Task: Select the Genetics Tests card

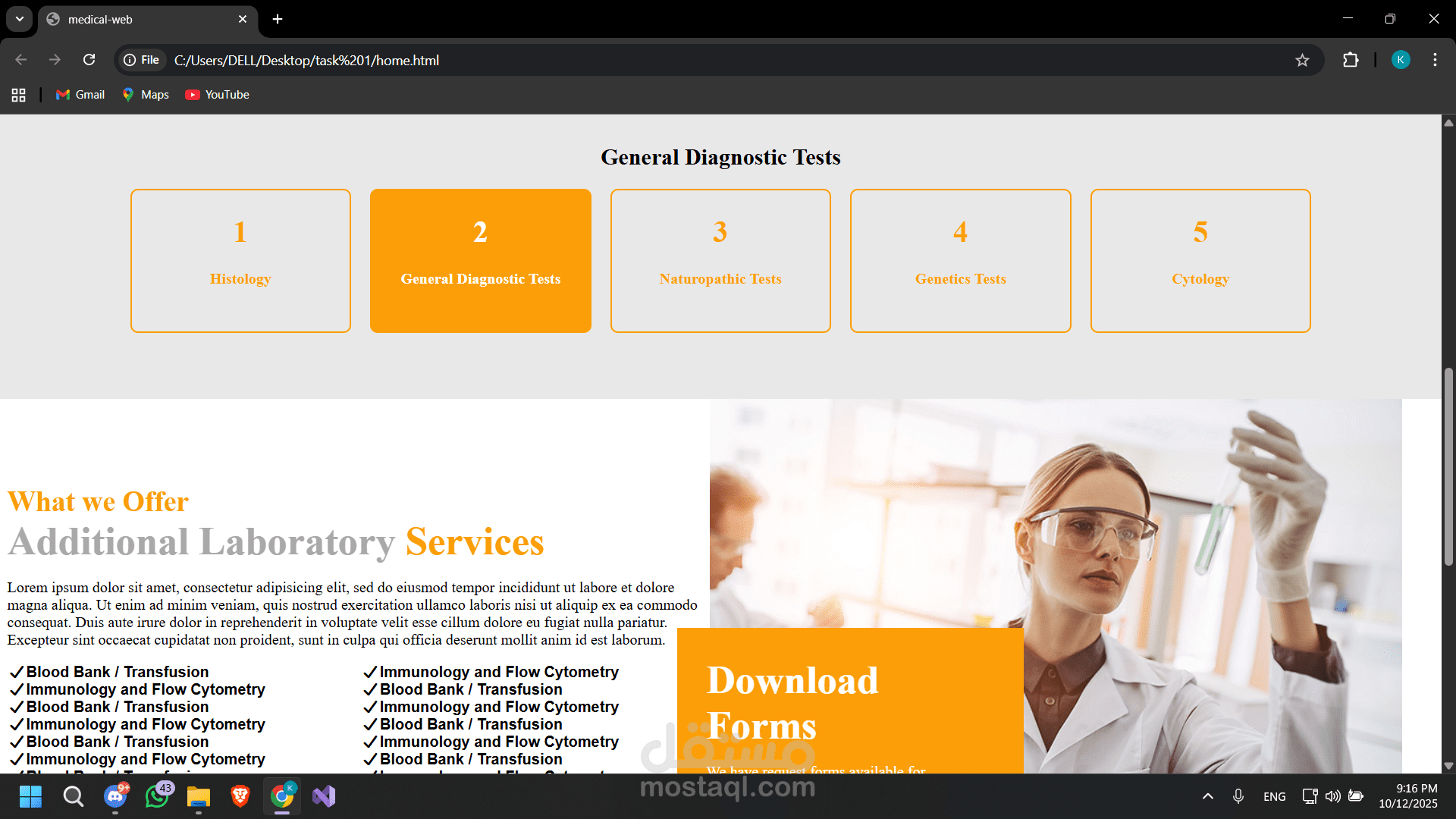Action: 961,261
